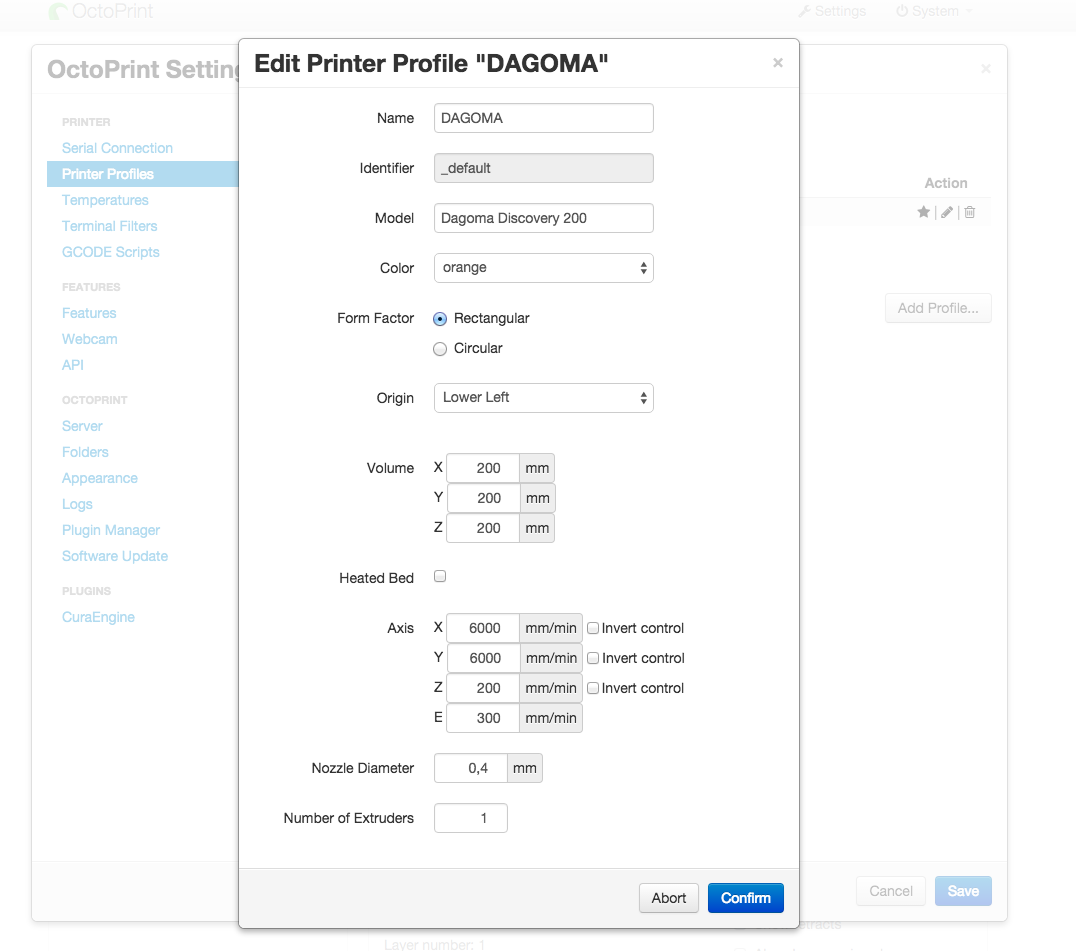The height and width of the screenshot is (951, 1076).
Task: Click the Confirm button
Action: tap(746, 898)
